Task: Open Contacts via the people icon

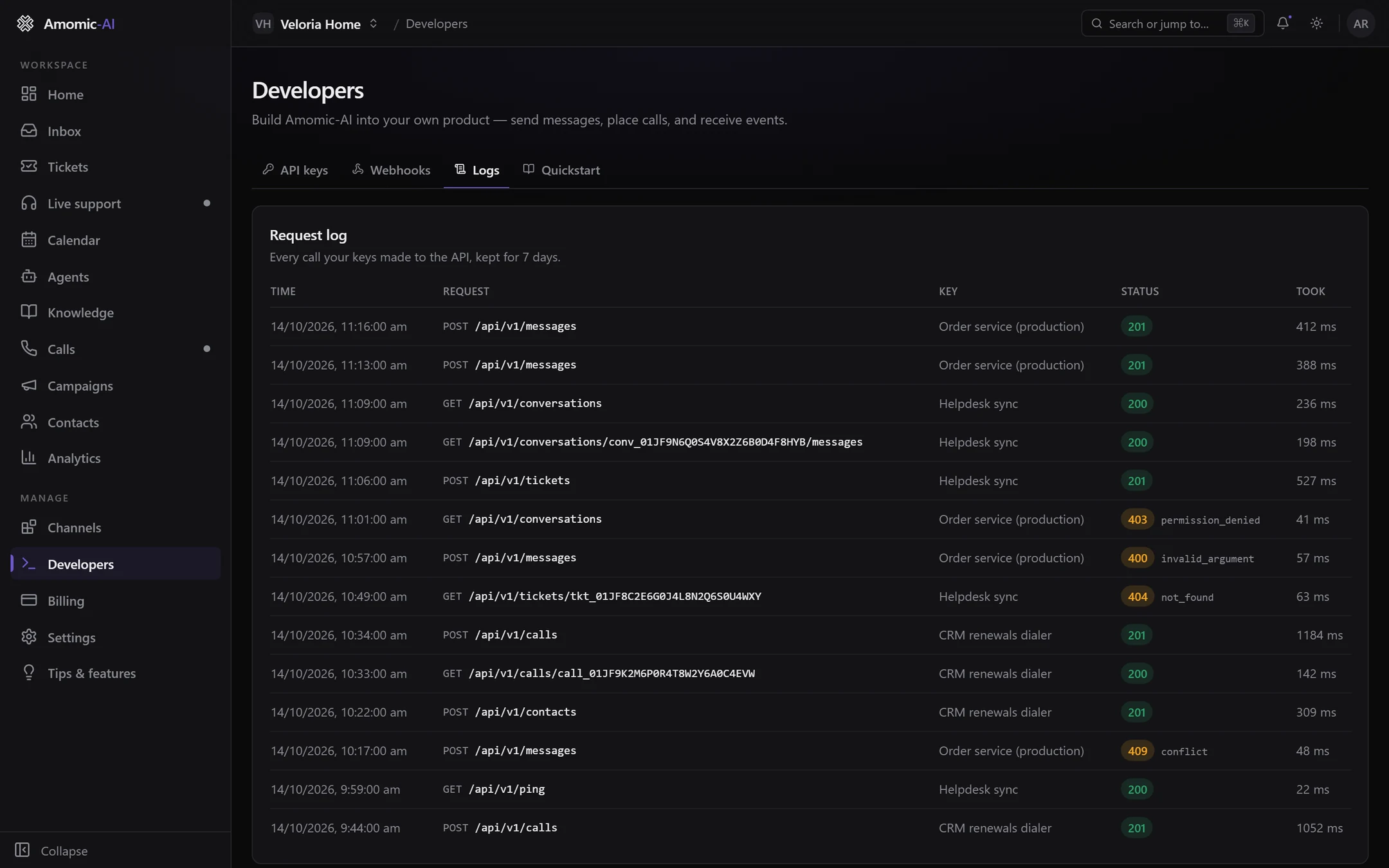Action: click(x=29, y=422)
